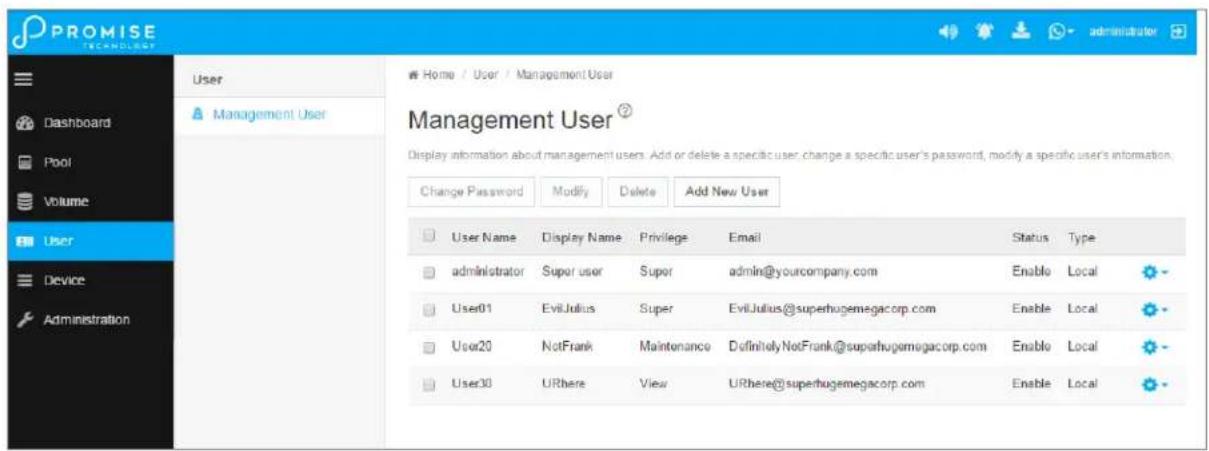Viewport: 1209px width, 451px height.
Task: Toggle the hamburger menu icon in sidebar
Action: tap(22, 79)
